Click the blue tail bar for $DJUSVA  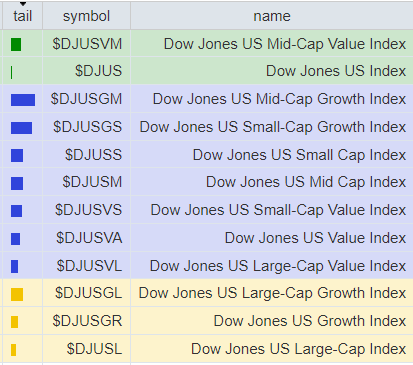tap(15, 239)
